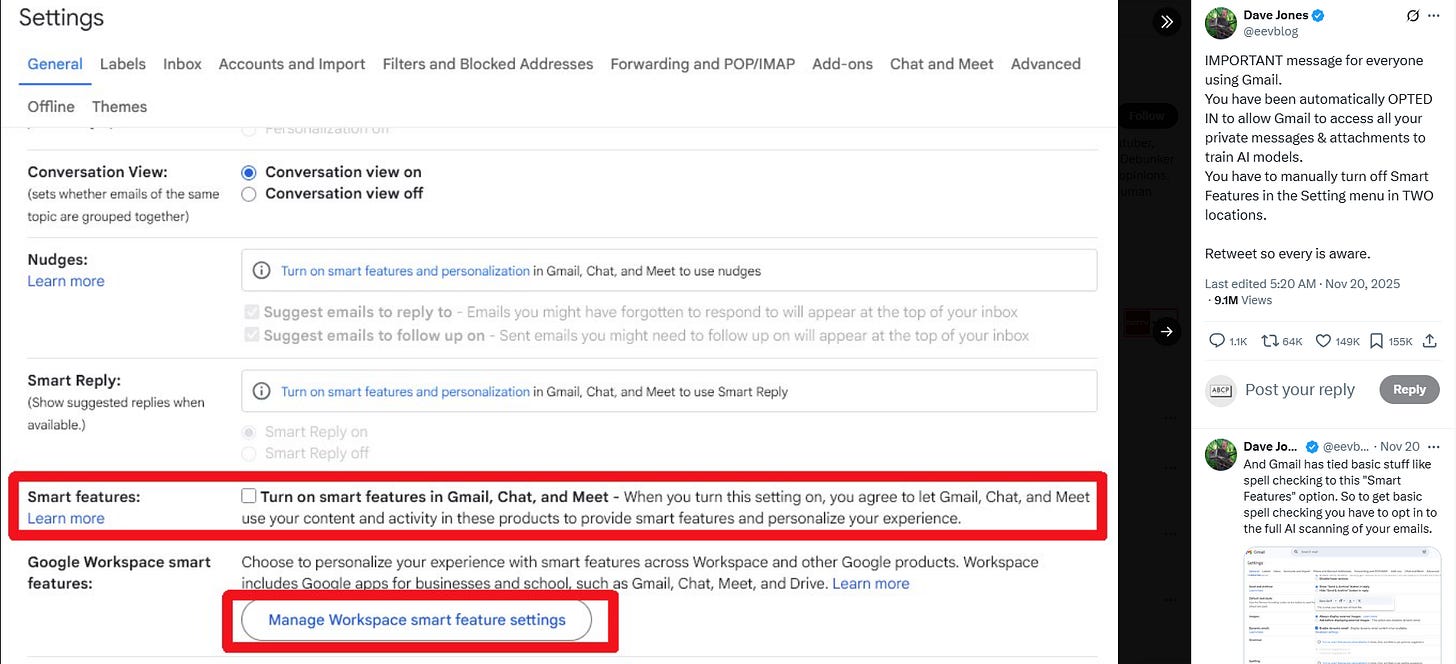Switch to the Add-ons tab
The image size is (1456, 664).
[842, 64]
